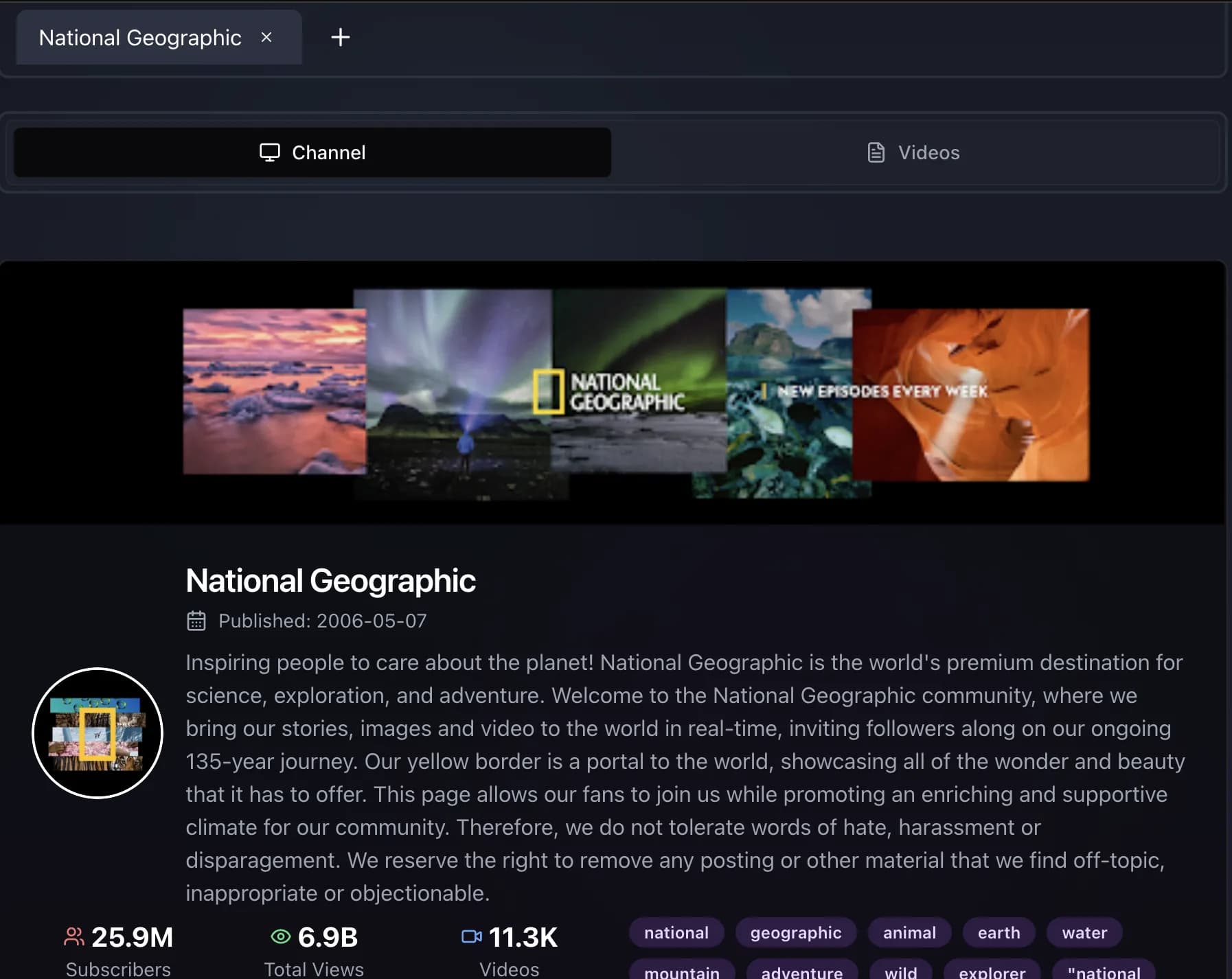Select the 'adventure' tag chip

[801, 970]
